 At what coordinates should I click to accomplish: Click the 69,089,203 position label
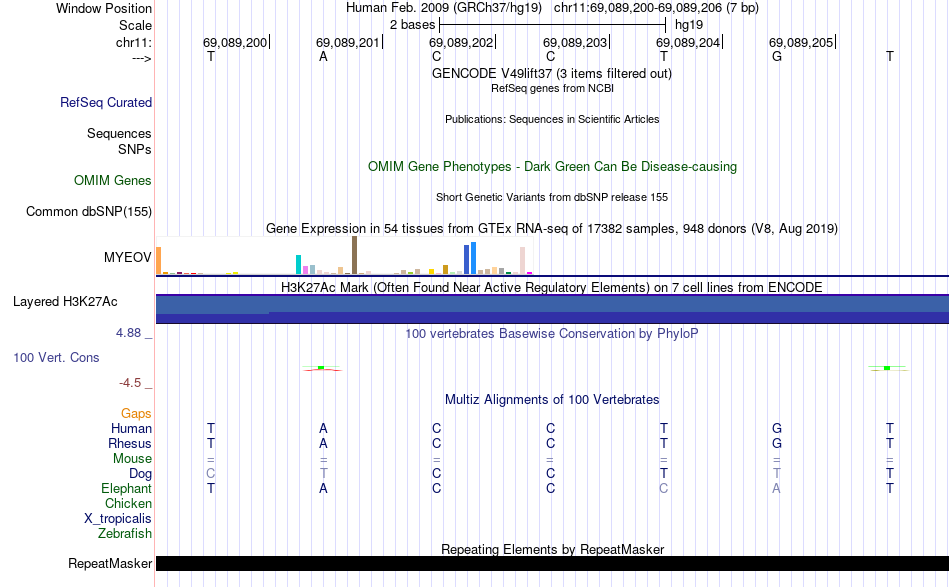(575, 42)
